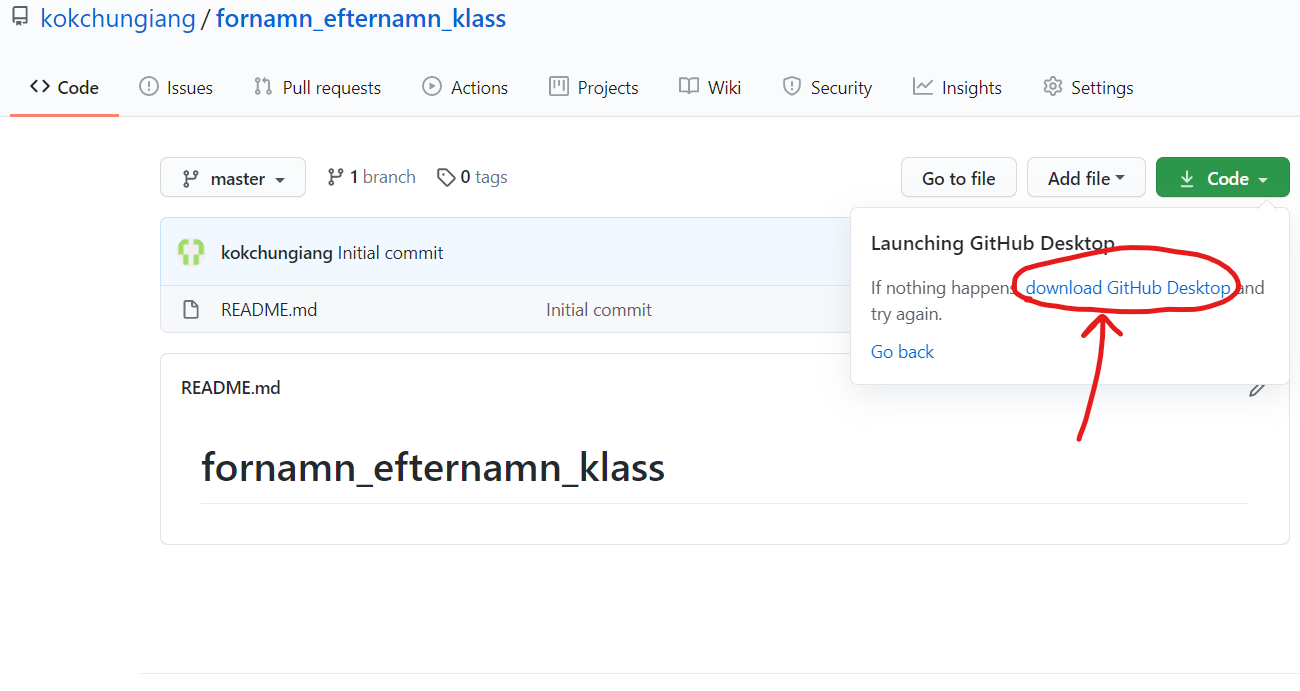The width and height of the screenshot is (1300, 691).
Task: Open the Security tab
Action: (827, 88)
